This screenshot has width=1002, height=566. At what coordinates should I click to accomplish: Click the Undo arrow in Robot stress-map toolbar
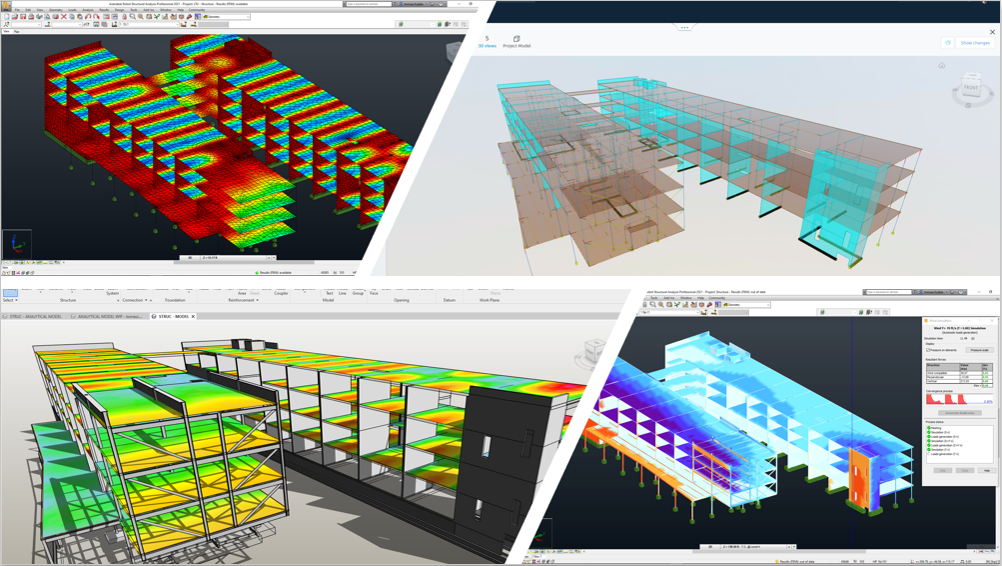(88, 17)
